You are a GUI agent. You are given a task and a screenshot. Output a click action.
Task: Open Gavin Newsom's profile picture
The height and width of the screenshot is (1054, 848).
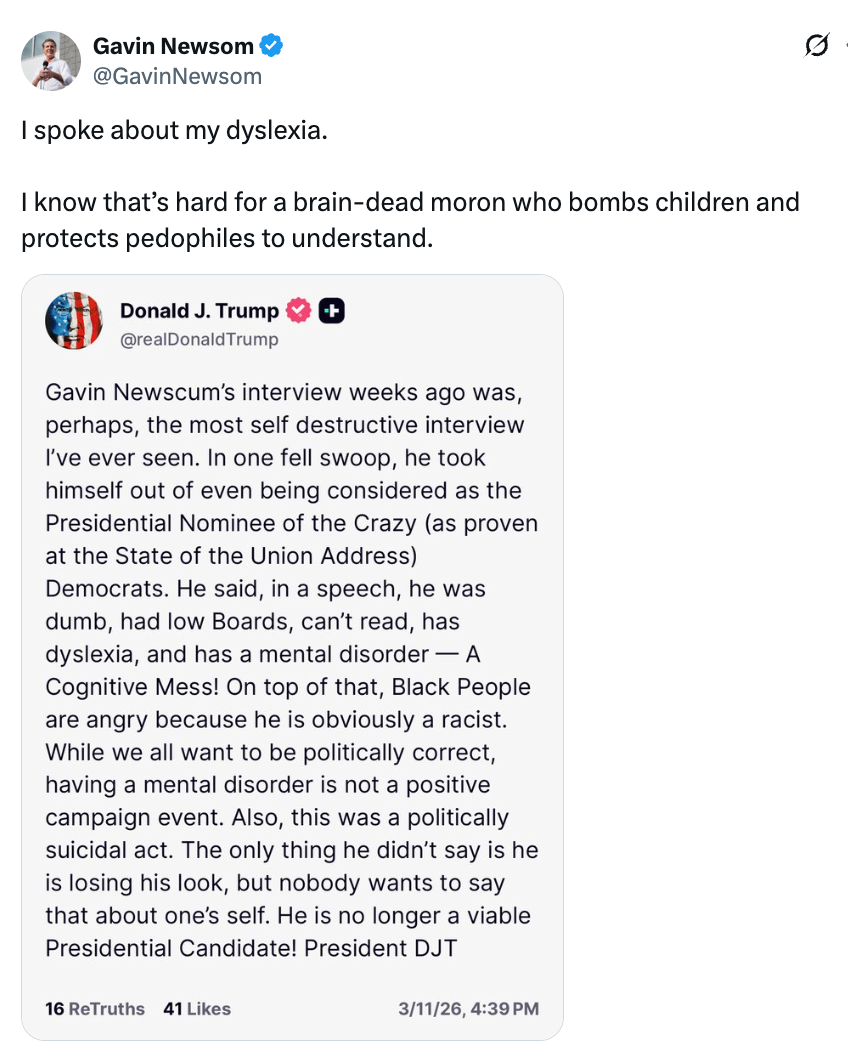click(x=50, y=61)
